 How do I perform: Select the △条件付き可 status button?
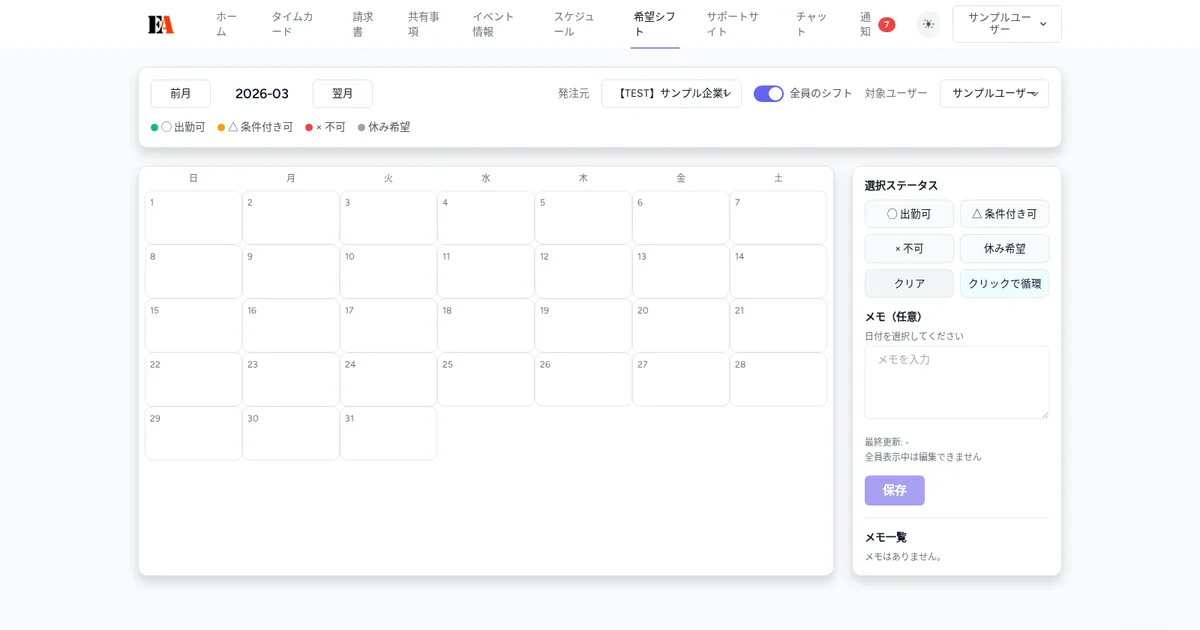click(x=1004, y=213)
